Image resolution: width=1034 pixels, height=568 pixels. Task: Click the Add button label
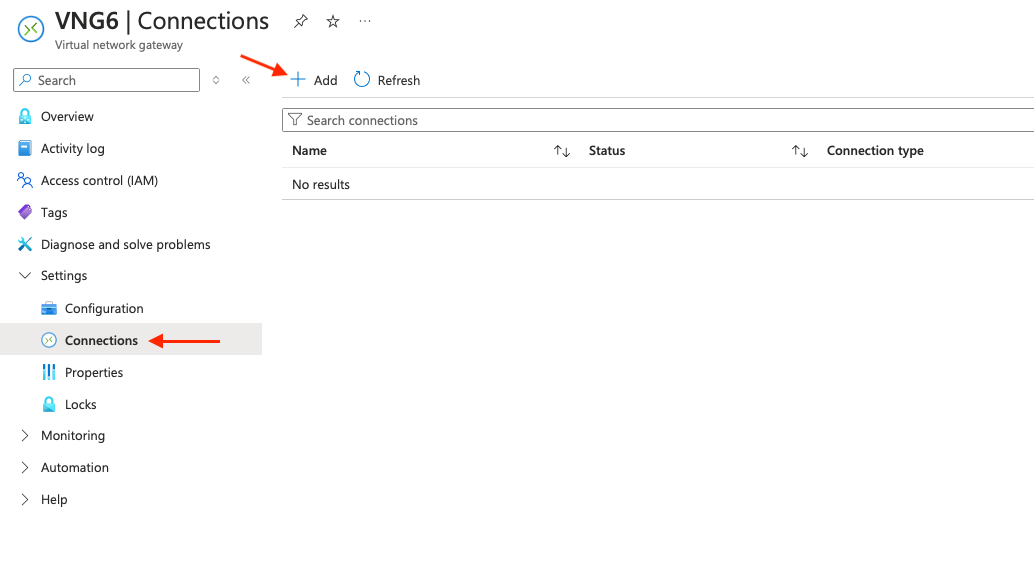(x=325, y=80)
